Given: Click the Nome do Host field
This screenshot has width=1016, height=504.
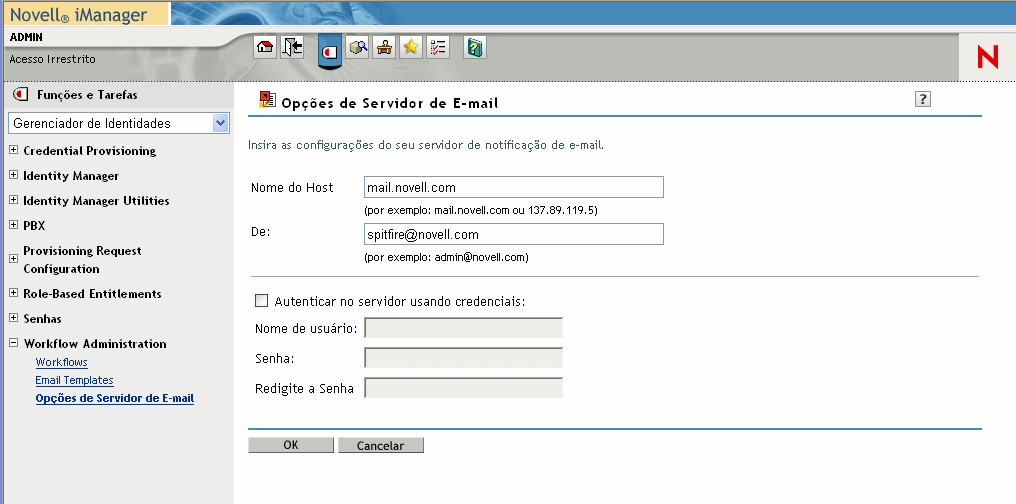Looking at the screenshot, I should (x=514, y=187).
